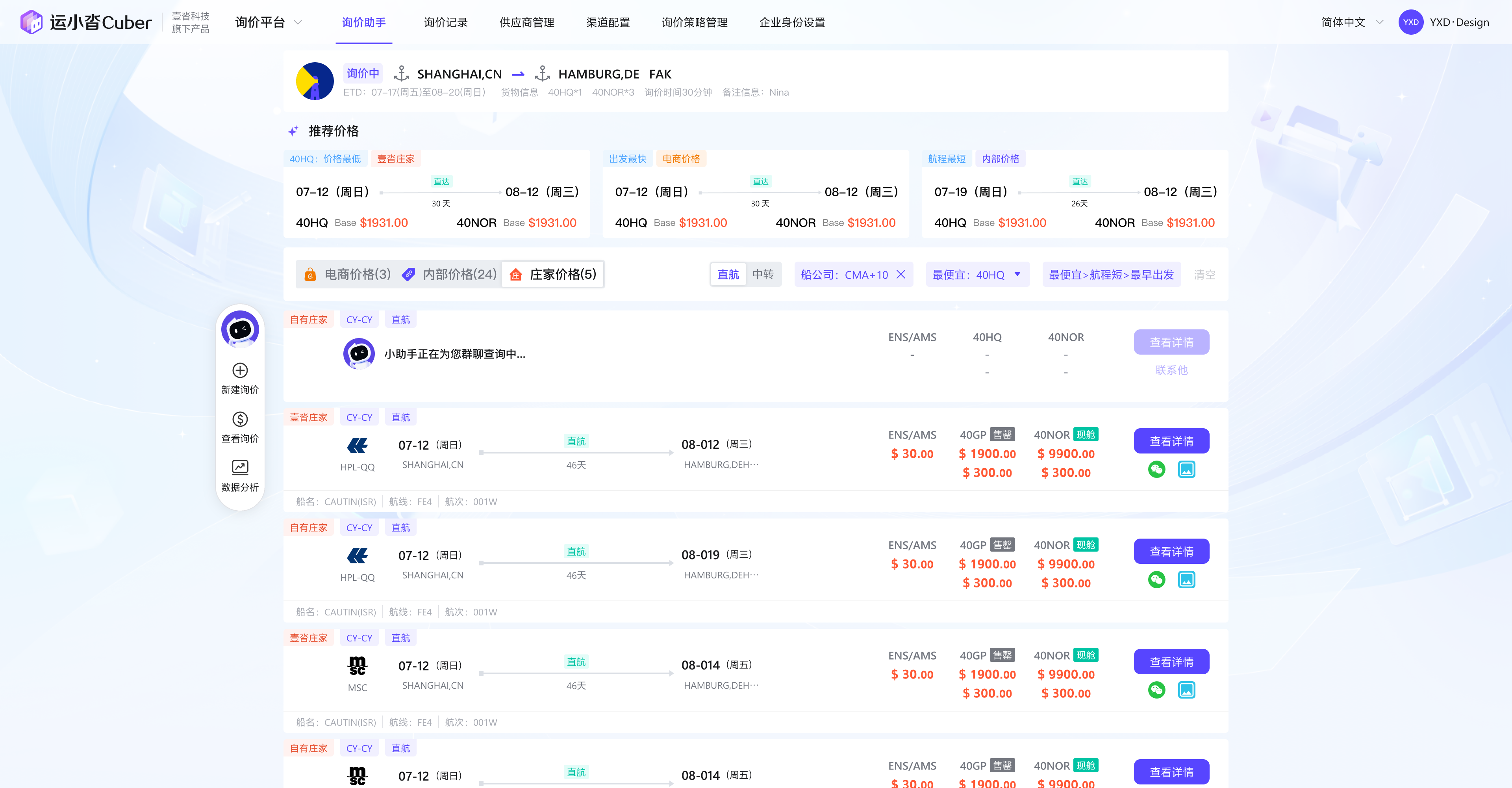Click the 清空 clear filters link
This screenshot has width=1512, height=788.
pyautogui.click(x=1204, y=275)
